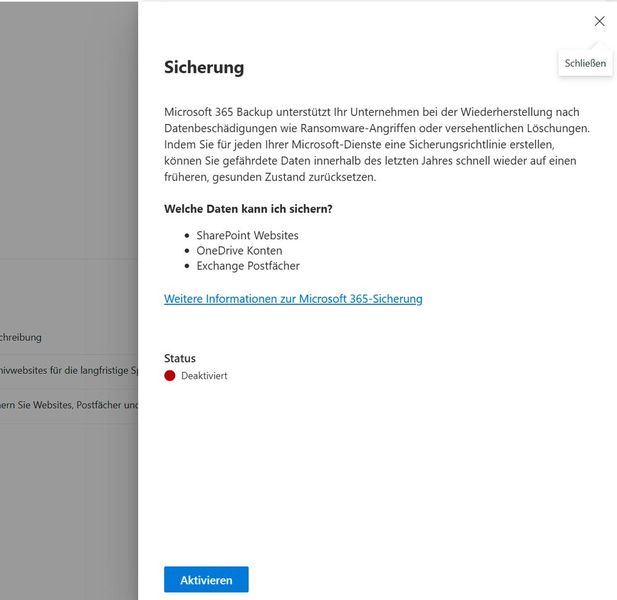
Task: Select the 'SharePoint Websites' list item
Action: tap(247, 235)
